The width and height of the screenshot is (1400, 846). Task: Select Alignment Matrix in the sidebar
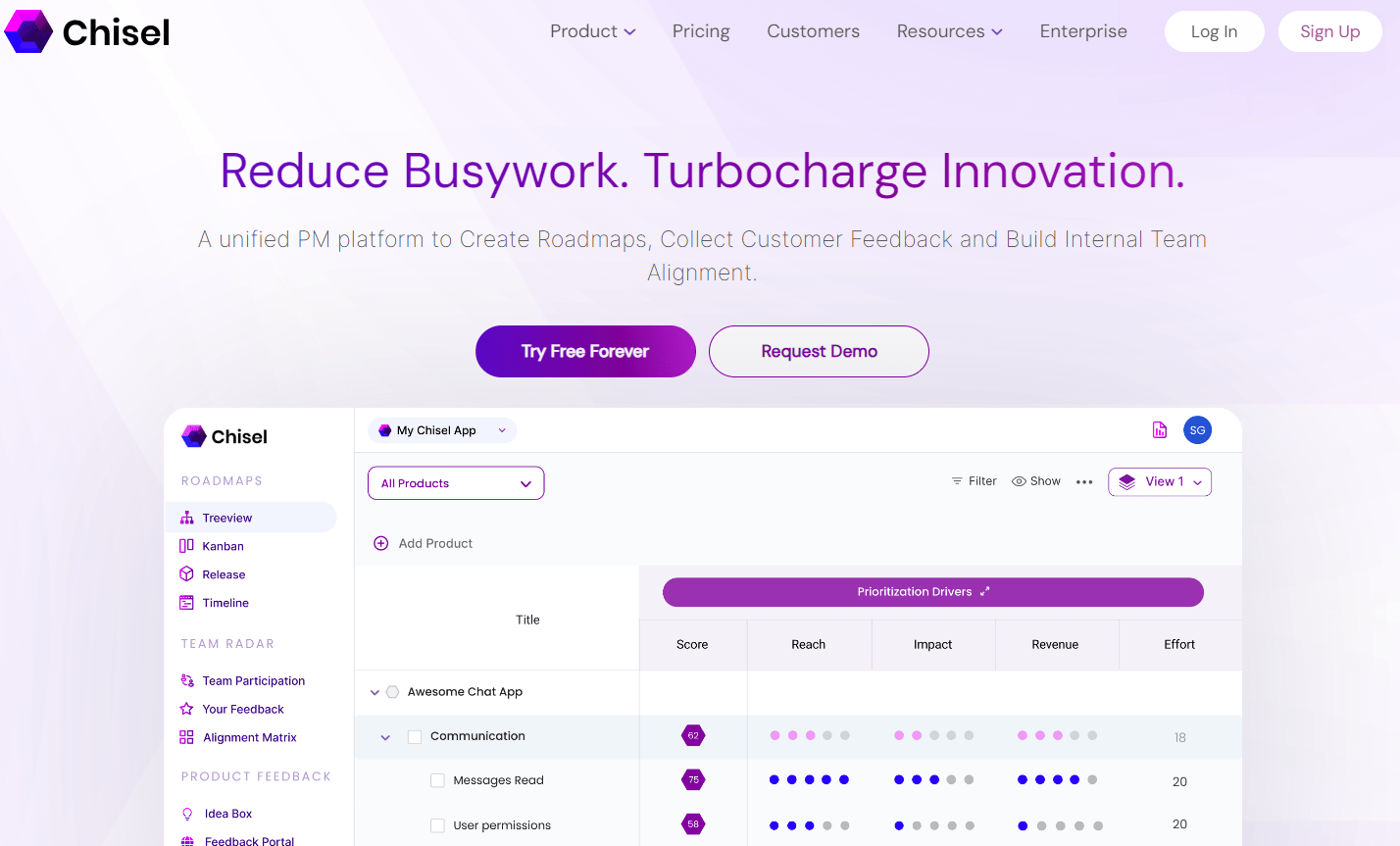250,737
